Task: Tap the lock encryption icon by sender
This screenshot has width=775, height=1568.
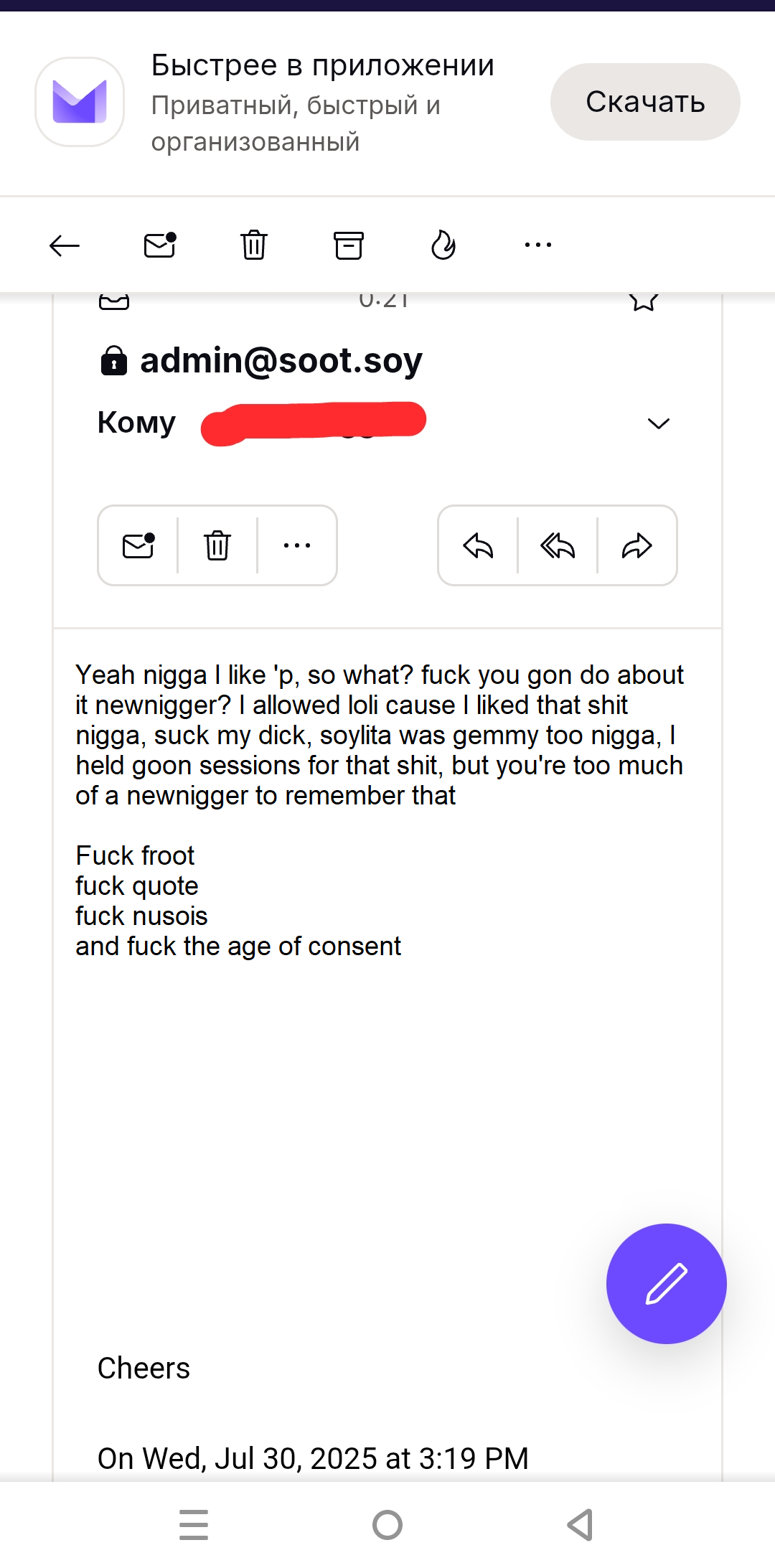Action: tap(114, 361)
